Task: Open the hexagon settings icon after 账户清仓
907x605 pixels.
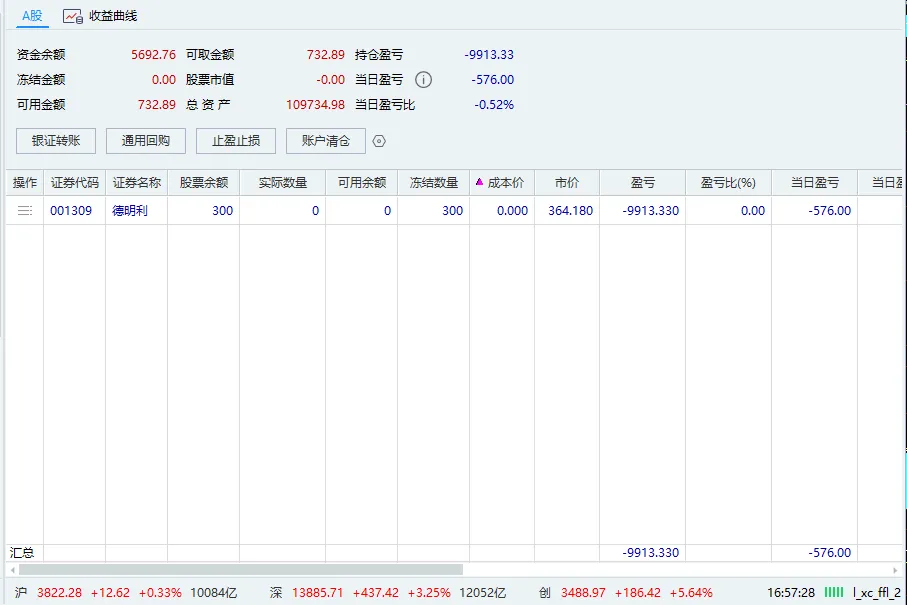Action: click(379, 141)
